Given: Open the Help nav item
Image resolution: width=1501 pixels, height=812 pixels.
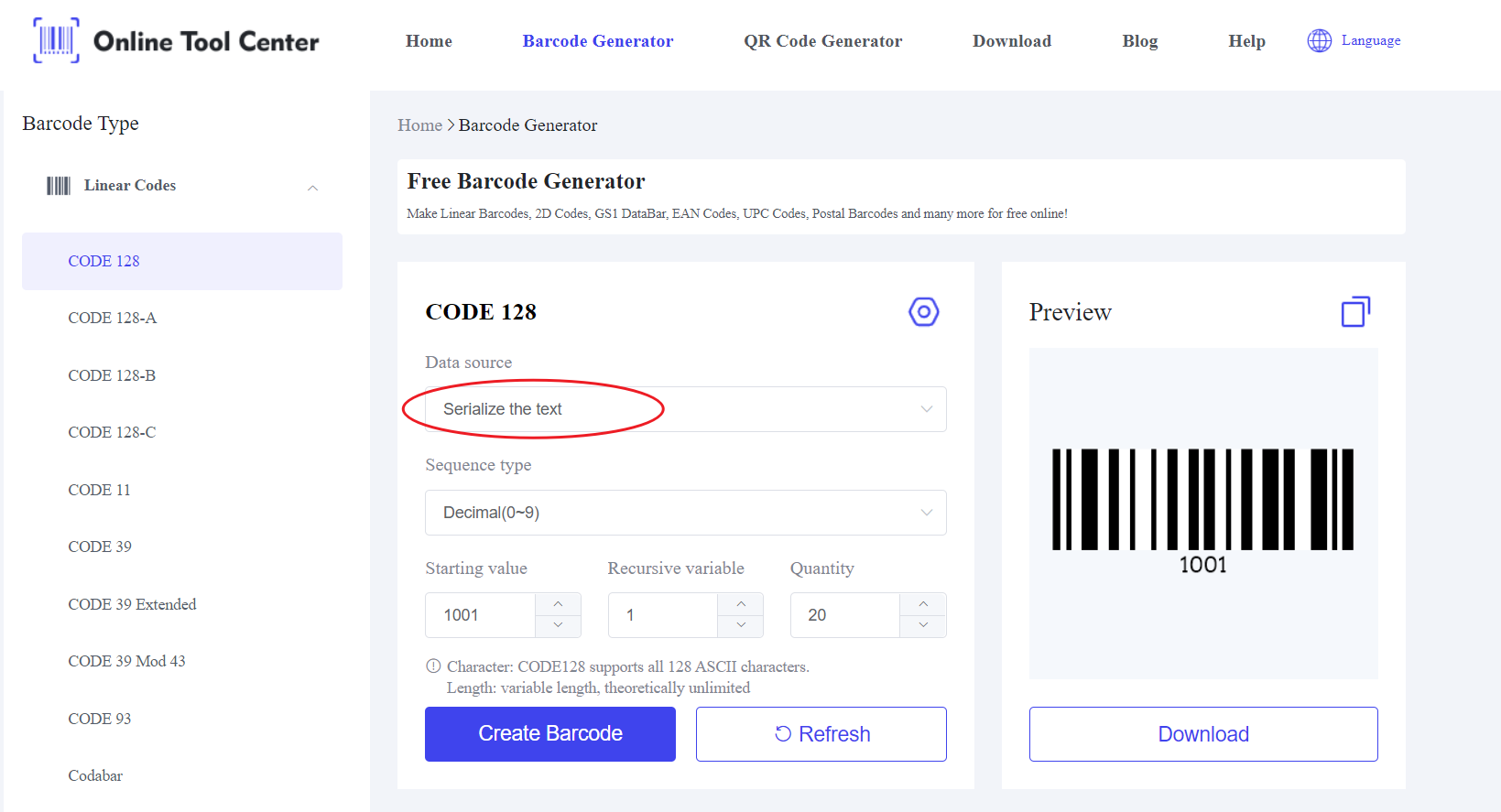Looking at the screenshot, I should (1246, 41).
